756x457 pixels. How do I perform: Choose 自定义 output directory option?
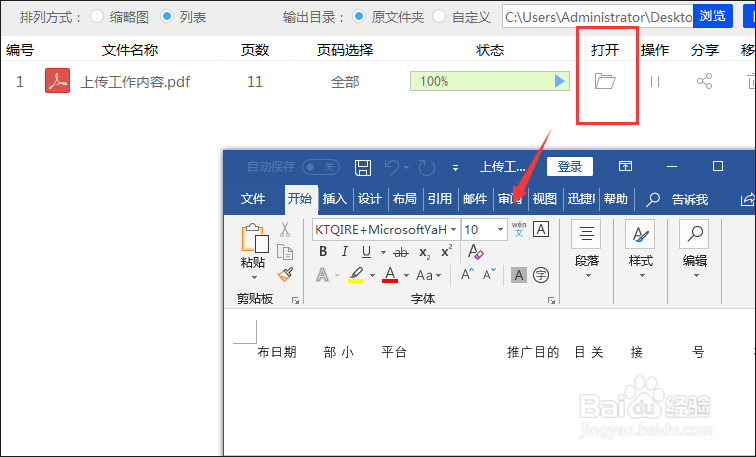439,16
